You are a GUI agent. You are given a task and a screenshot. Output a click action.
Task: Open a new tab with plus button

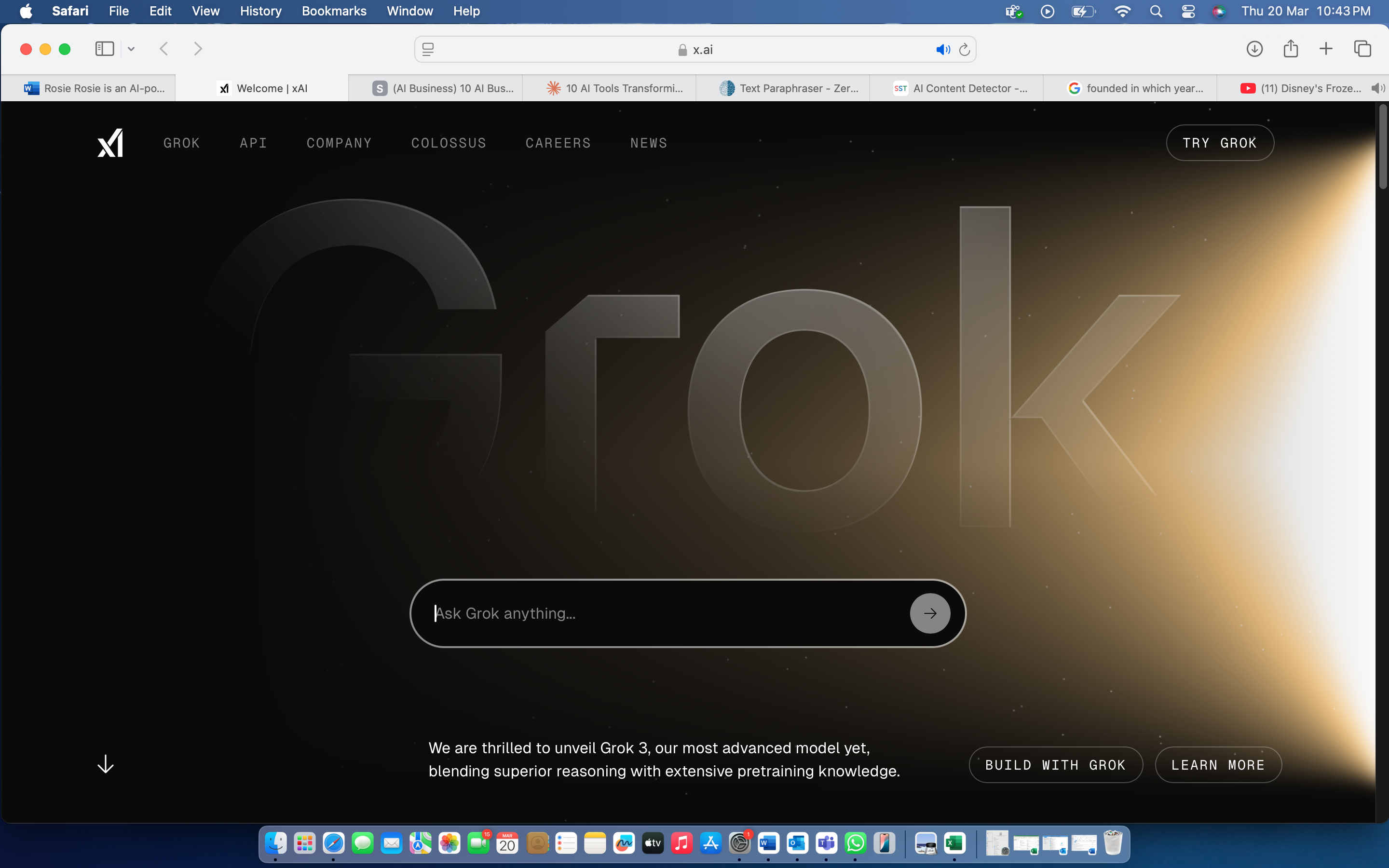click(1326, 49)
